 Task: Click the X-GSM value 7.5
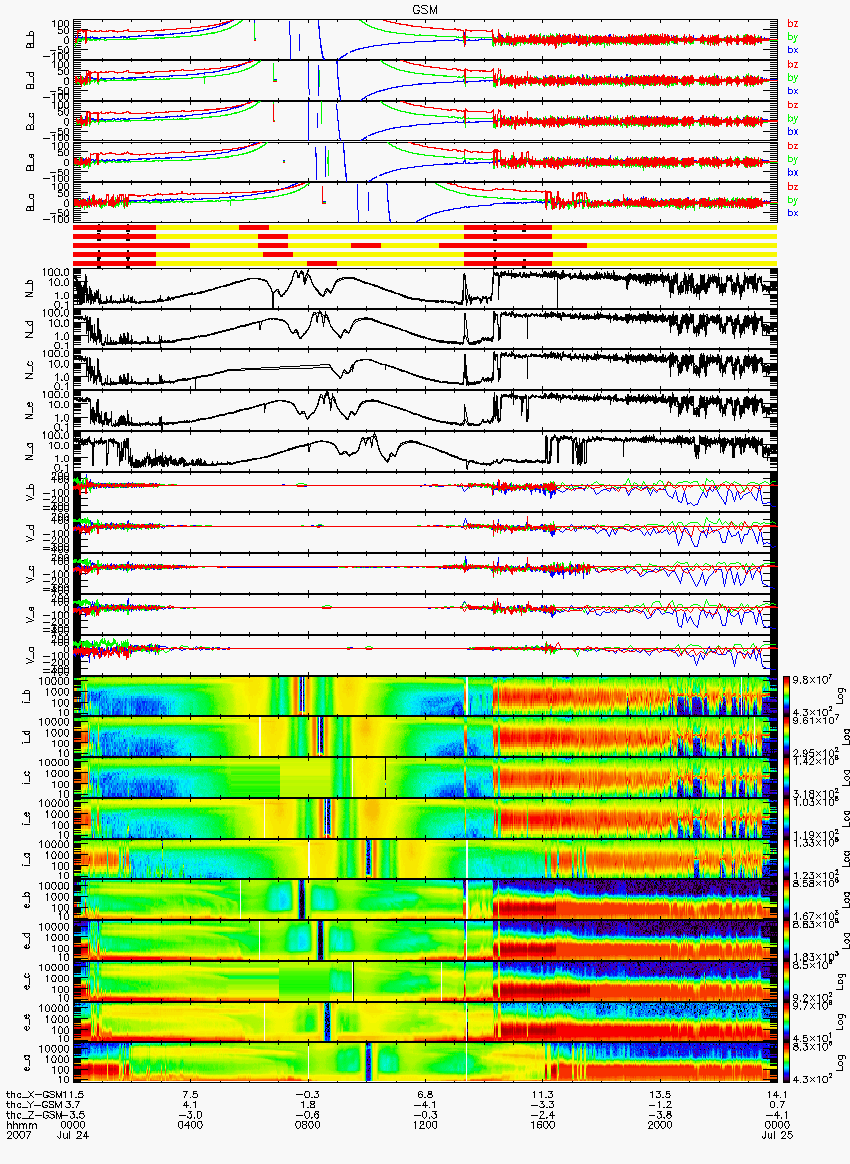tap(190, 1095)
